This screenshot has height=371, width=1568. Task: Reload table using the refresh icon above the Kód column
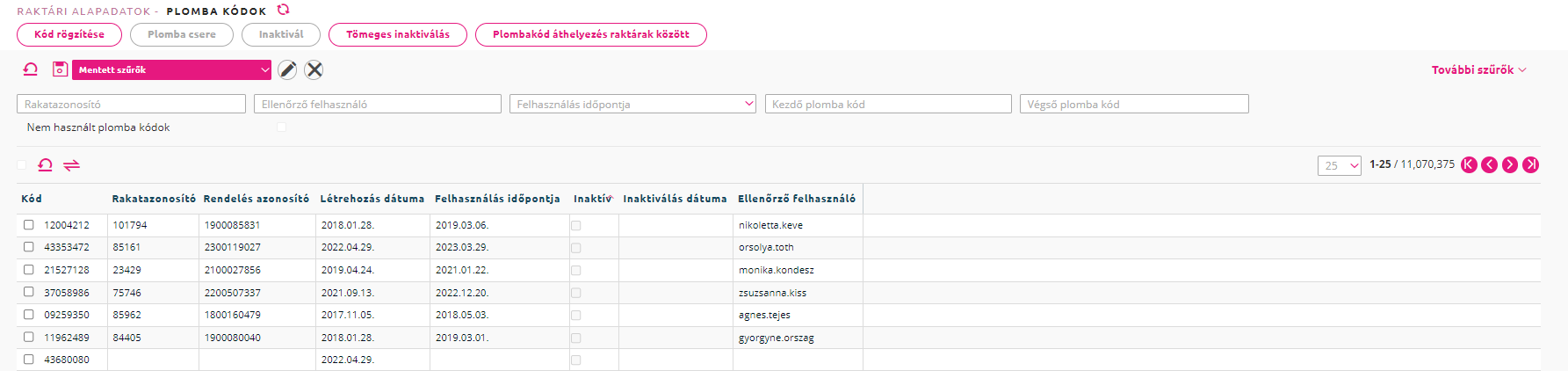pos(46,164)
